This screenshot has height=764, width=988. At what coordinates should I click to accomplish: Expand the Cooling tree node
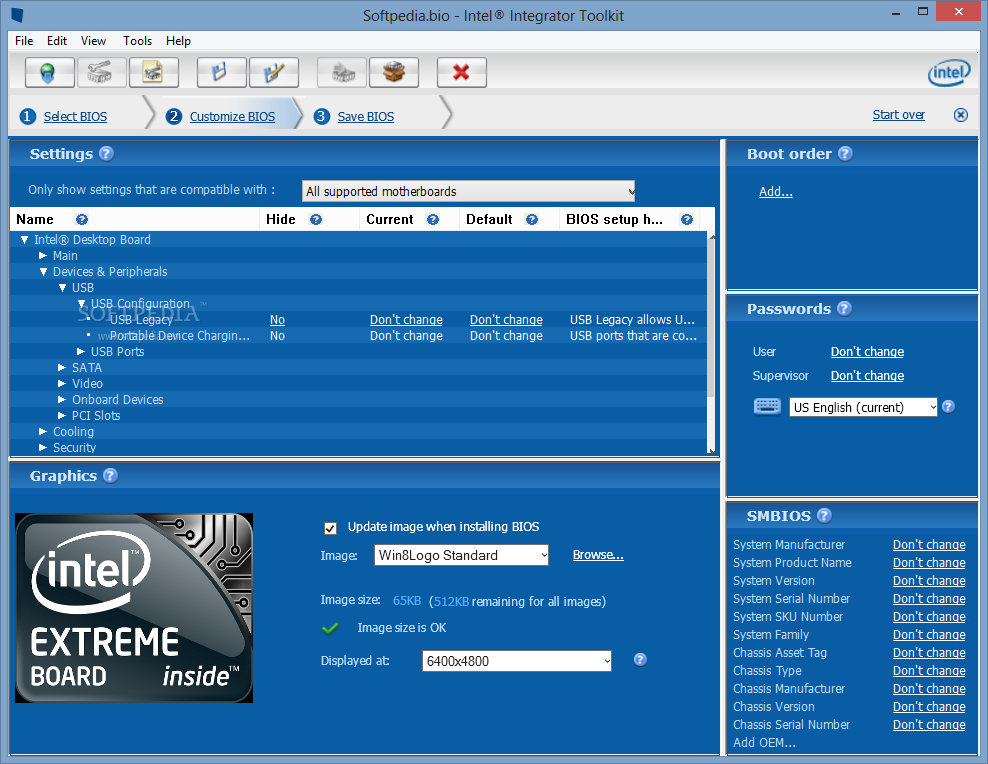tap(43, 431)
